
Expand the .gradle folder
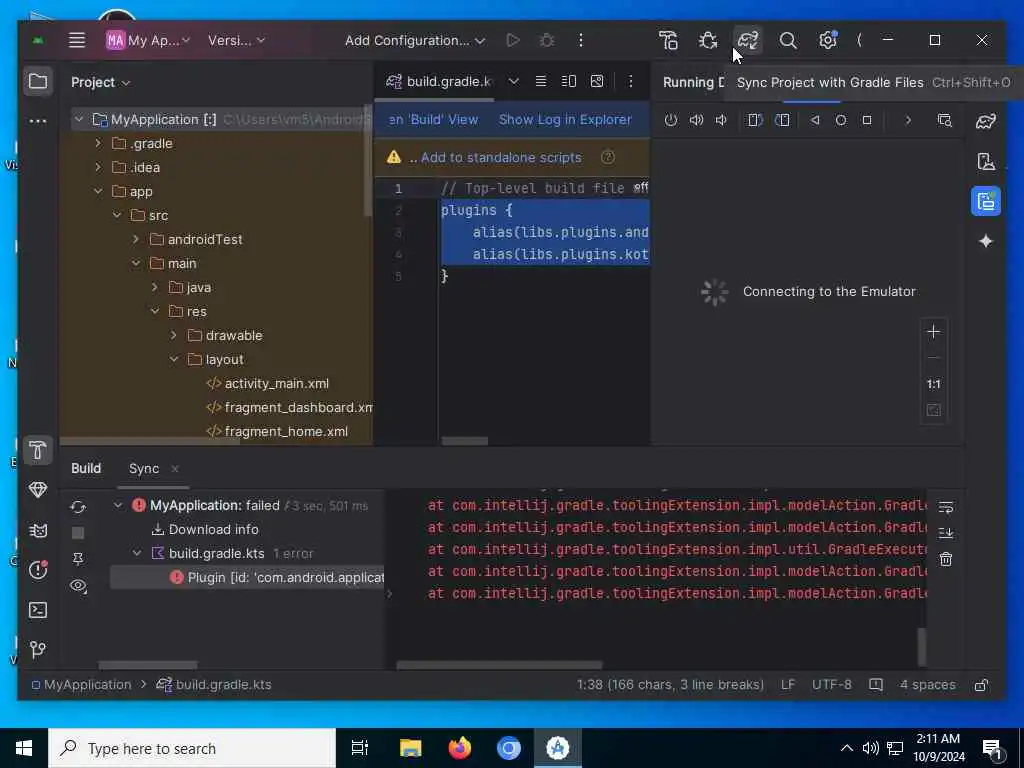pos(98,144)
